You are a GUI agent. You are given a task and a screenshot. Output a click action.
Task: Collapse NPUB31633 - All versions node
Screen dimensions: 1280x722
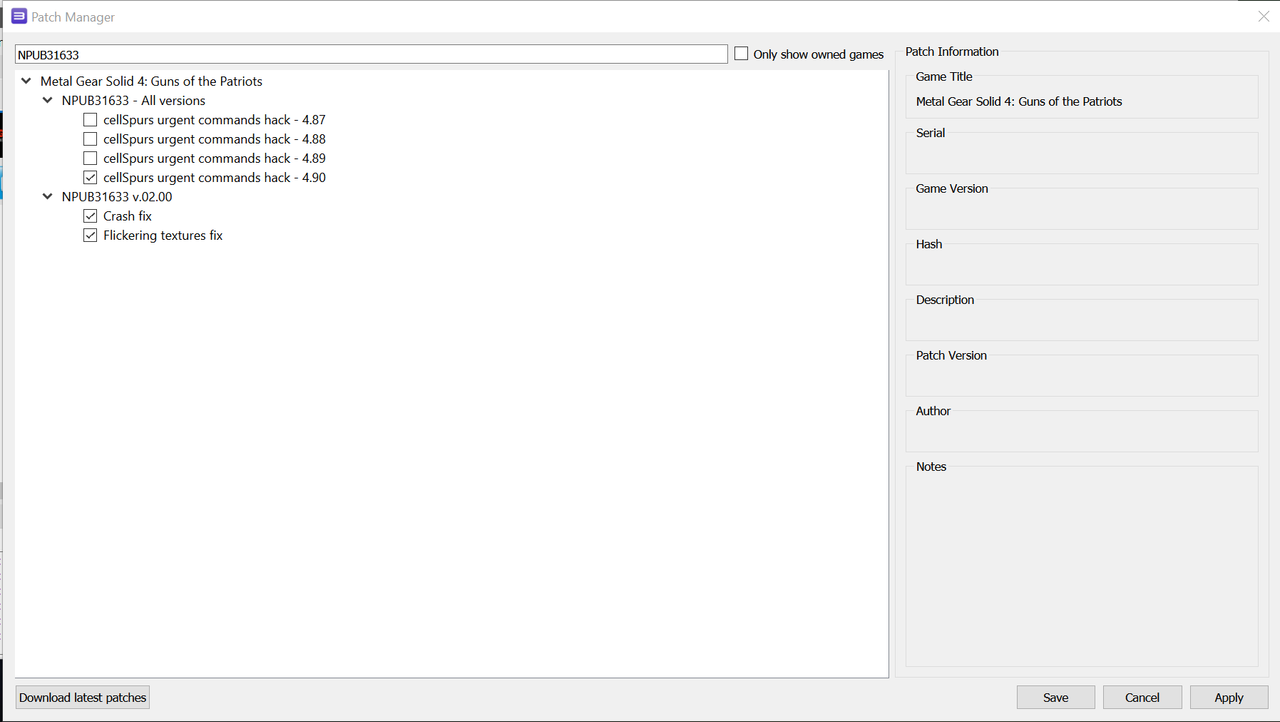47,100
